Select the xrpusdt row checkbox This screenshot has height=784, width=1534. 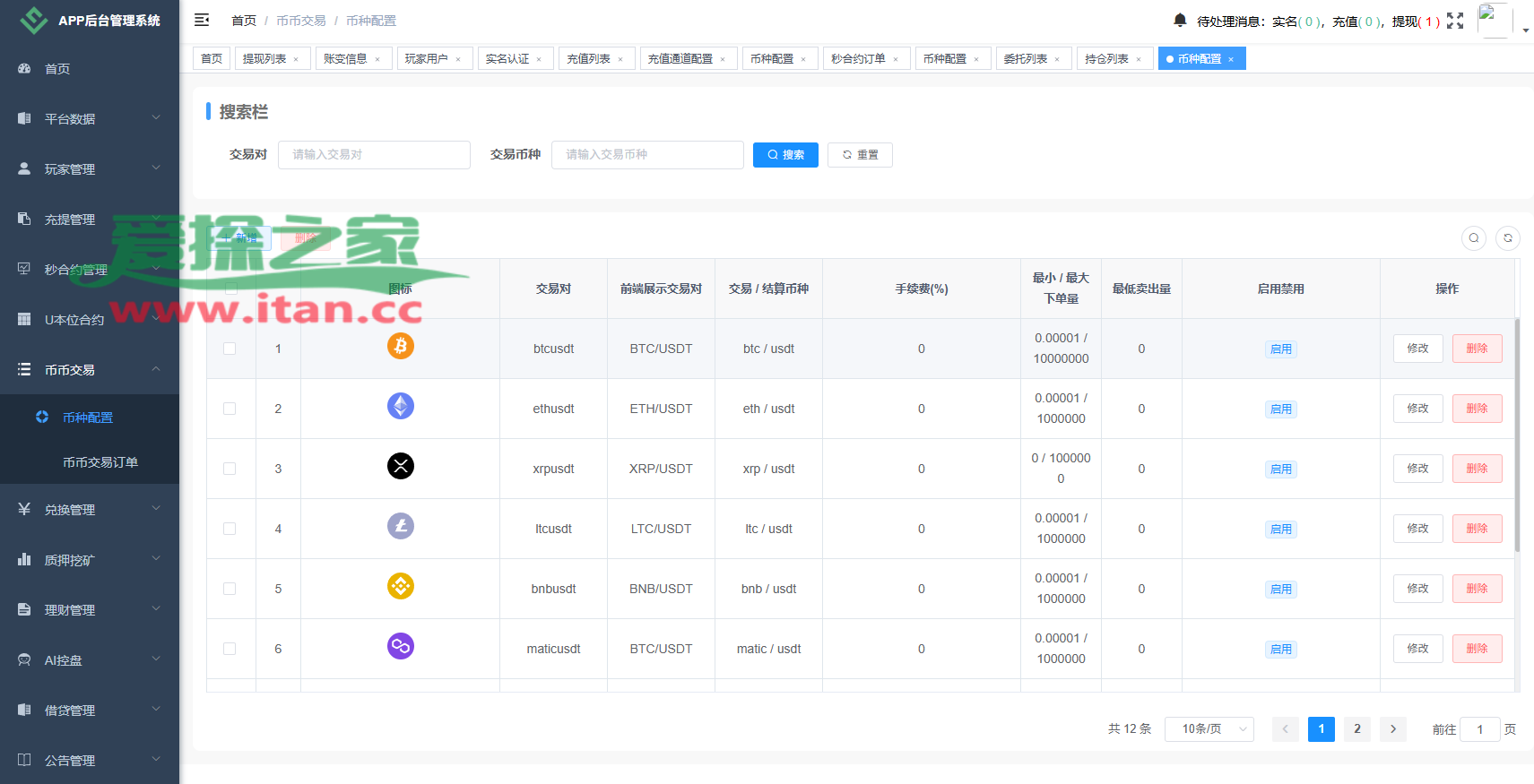tap(230, 469)
